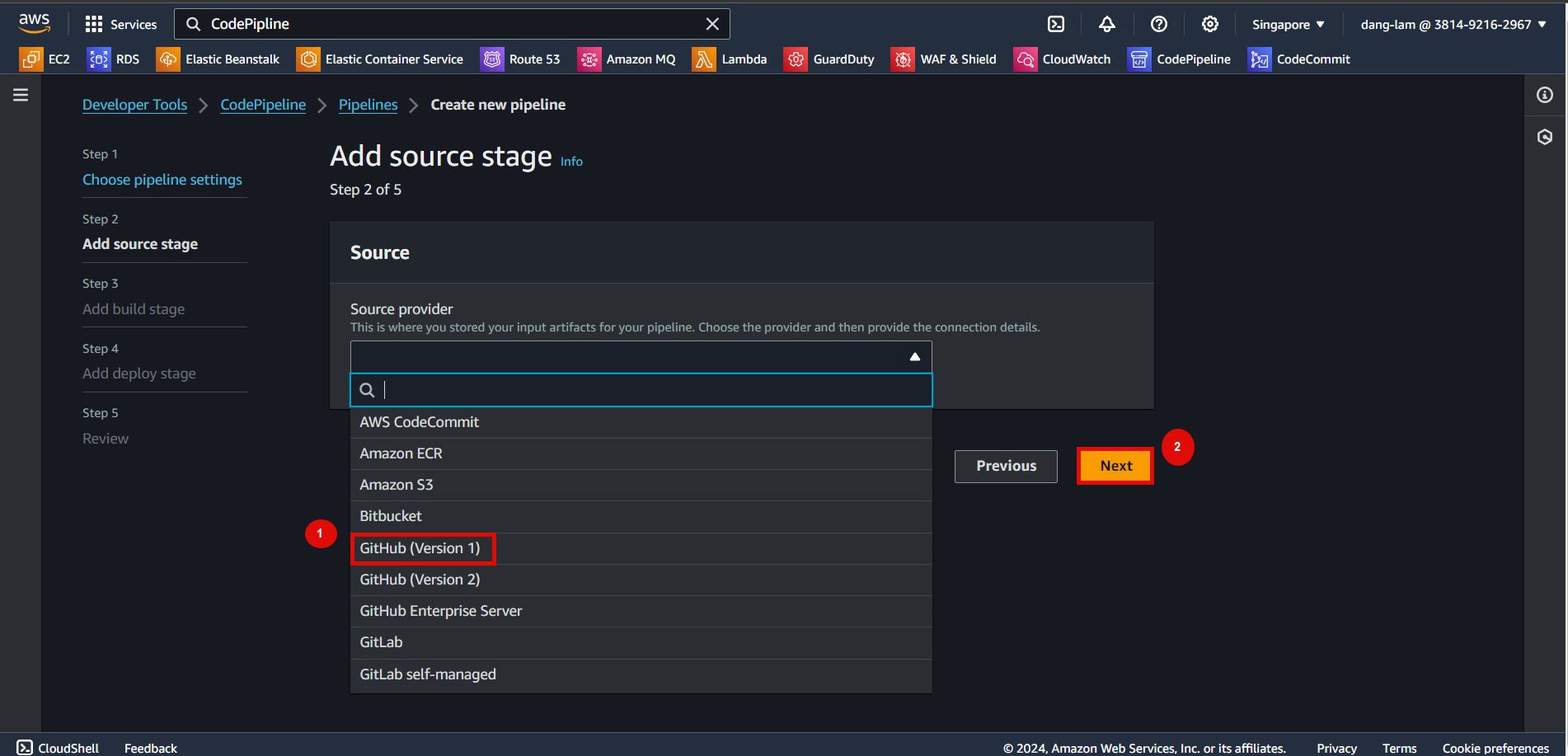Viewport: 1568px width, 756px height.
Task: Open the Elastic Container Service shortcut
Action: pos(380,59)
